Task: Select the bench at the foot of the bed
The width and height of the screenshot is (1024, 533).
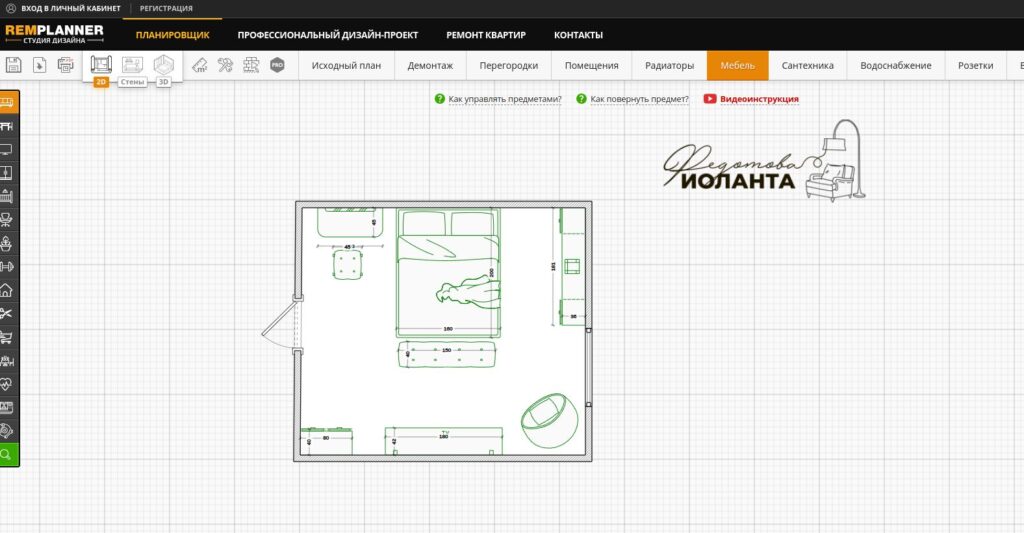Action: coord(447,354)
